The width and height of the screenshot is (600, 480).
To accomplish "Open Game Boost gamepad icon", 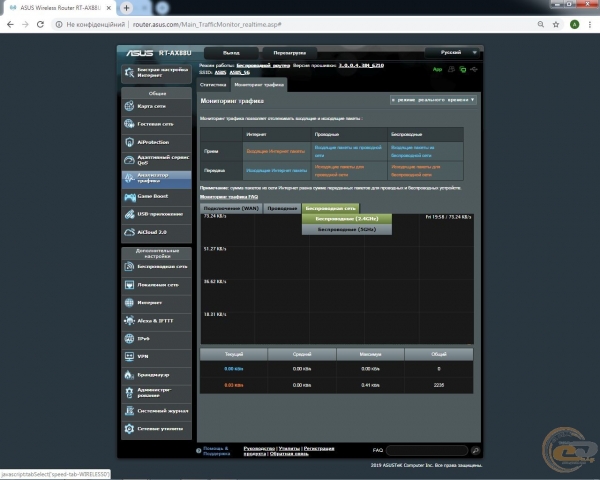I will pos(129,196).
